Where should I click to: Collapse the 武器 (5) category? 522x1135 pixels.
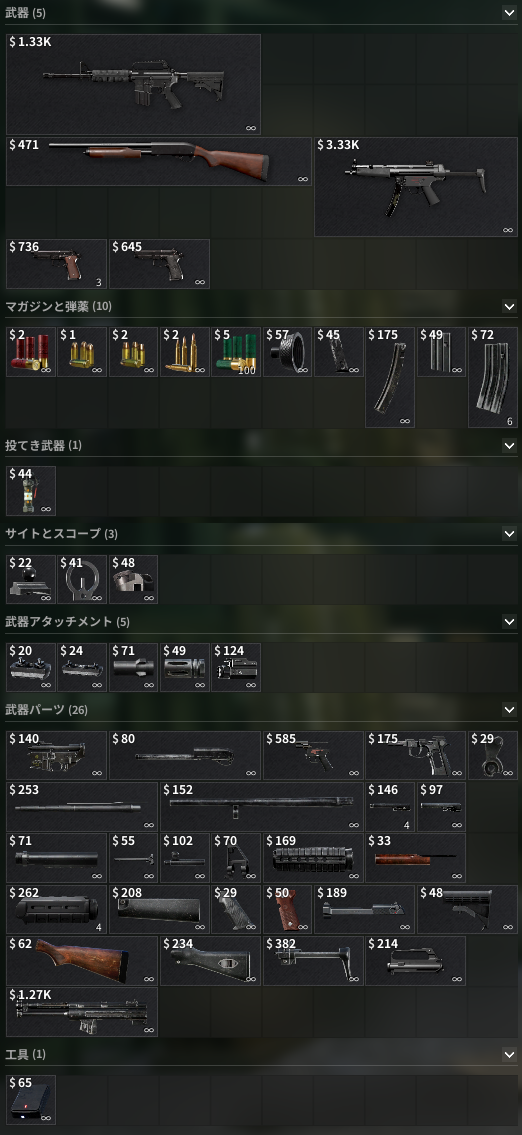[509, 12]
